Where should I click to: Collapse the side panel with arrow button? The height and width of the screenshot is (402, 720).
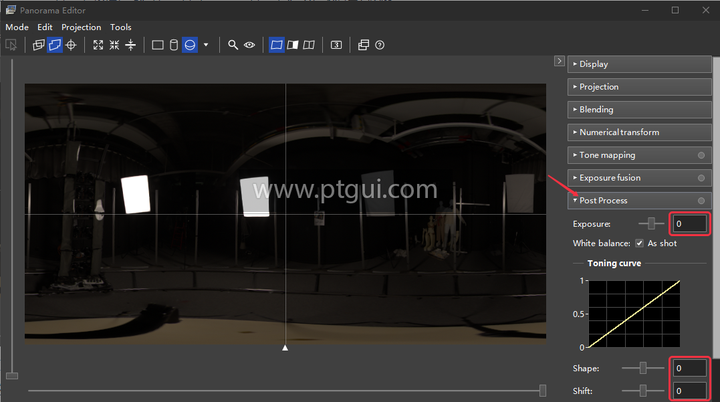pos(559,61)
